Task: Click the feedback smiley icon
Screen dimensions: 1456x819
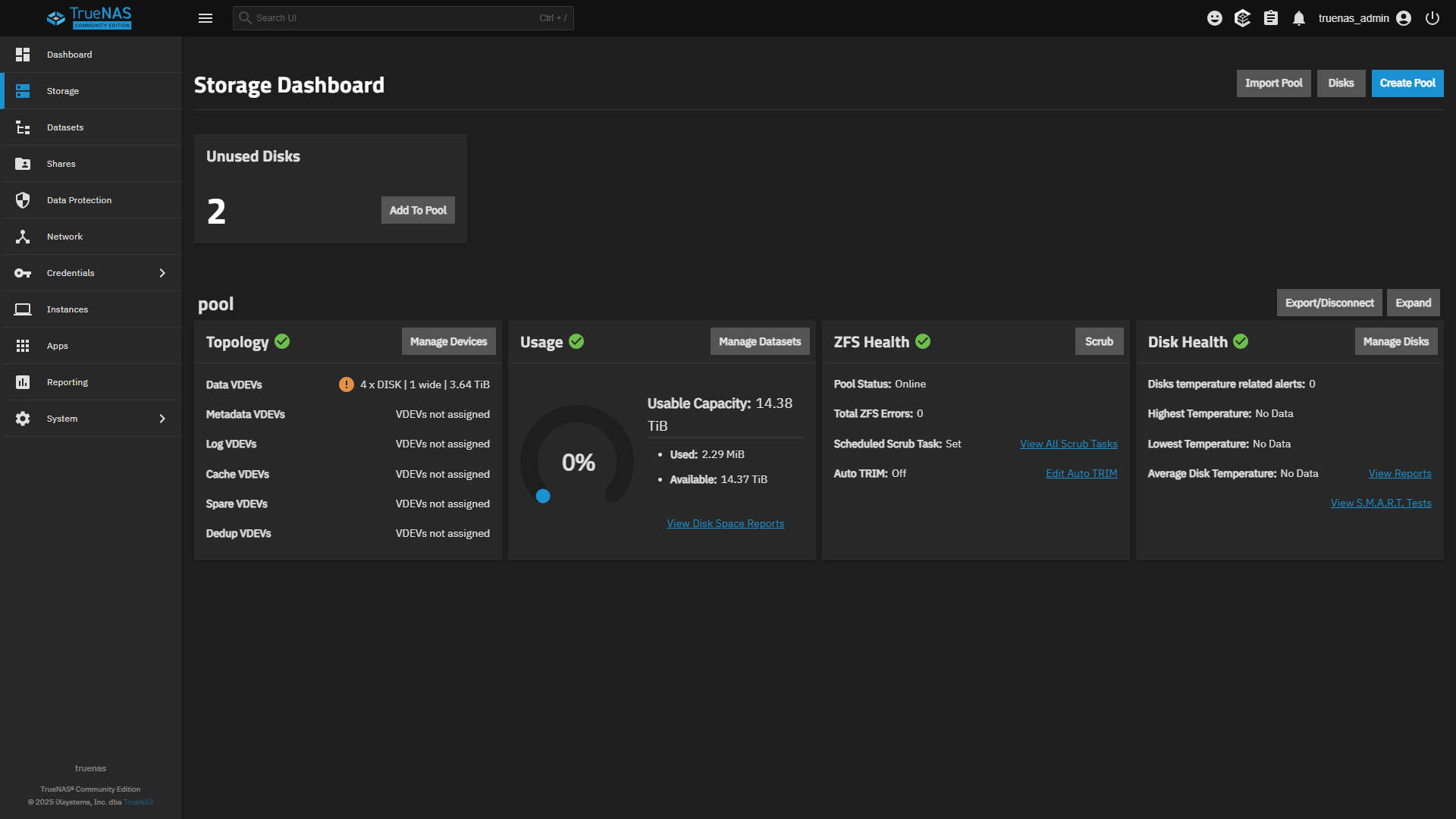Action: click(1215, 18)
